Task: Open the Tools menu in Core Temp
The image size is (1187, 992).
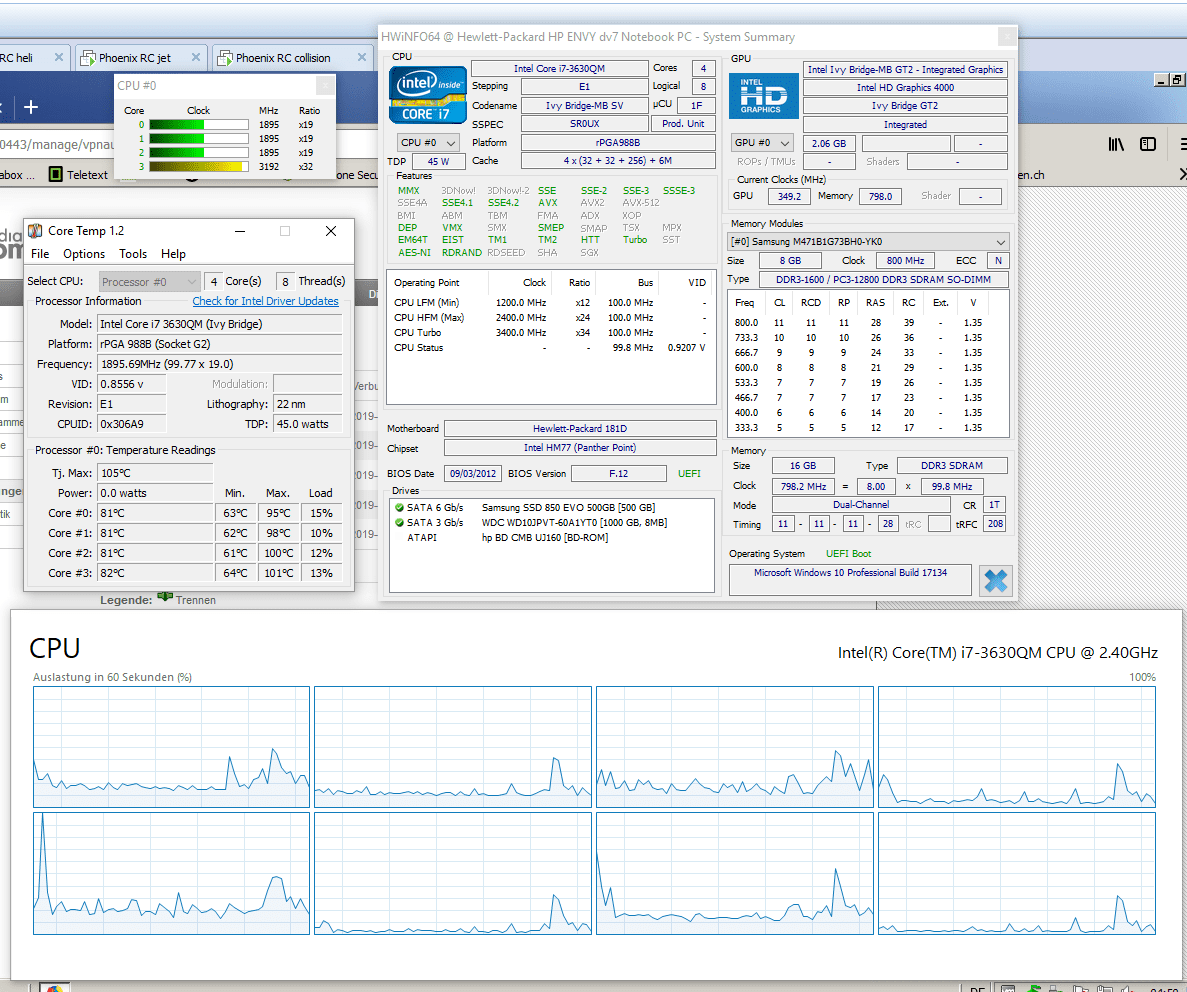Action: [133, 254]
